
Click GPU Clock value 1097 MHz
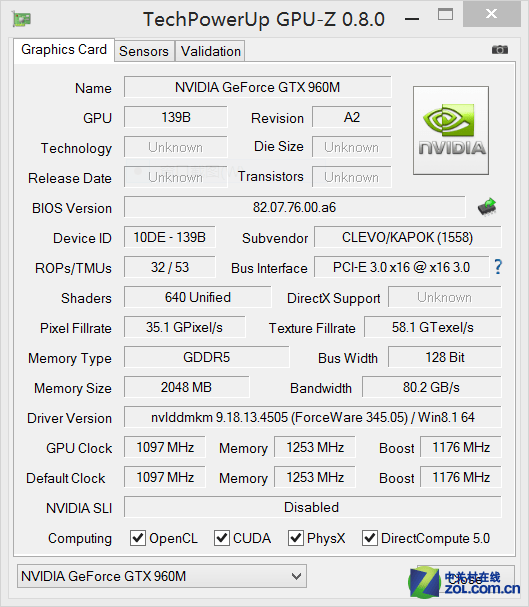(x=165, y=447)
